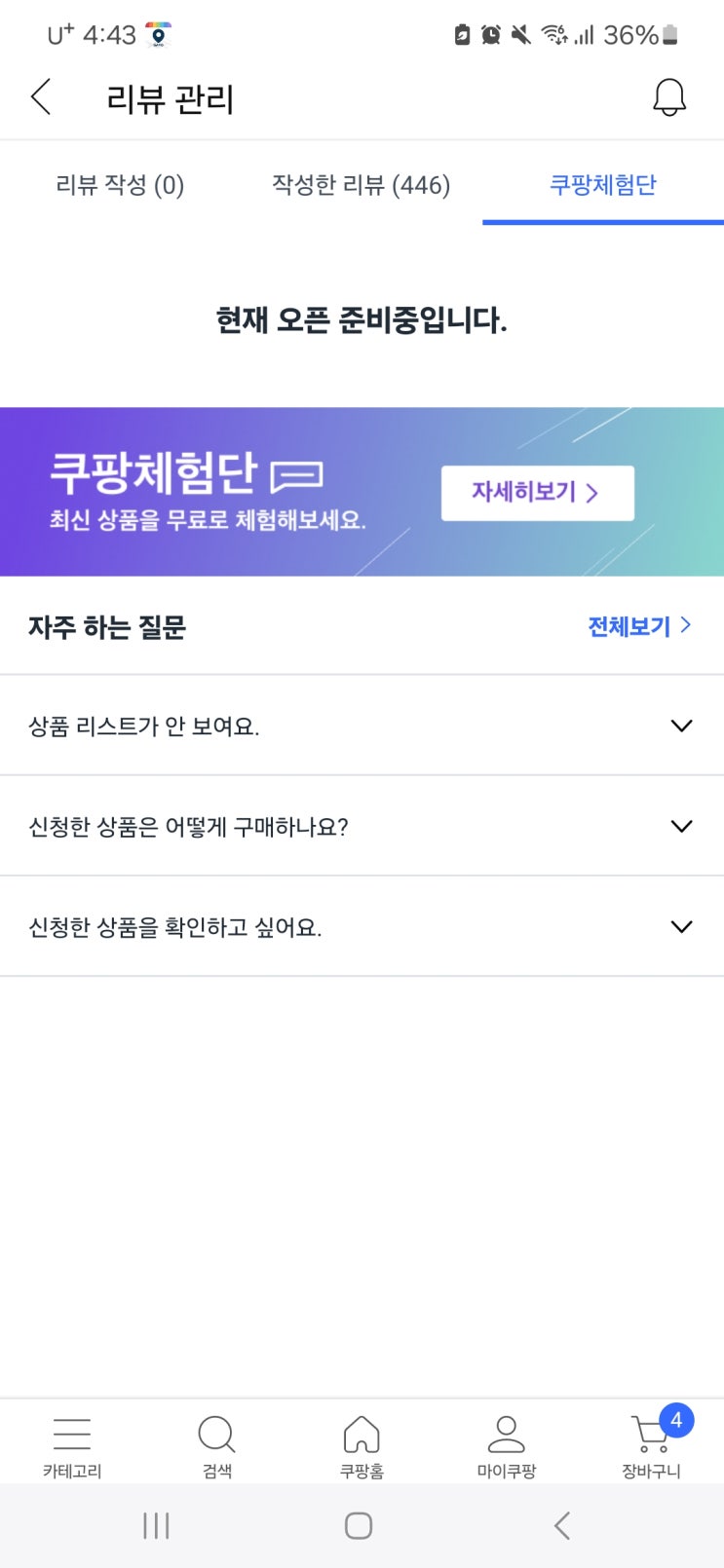Viewport: 724px width, 1568px height.
Task: Expand 신청한 상품을 확인하고 싶어요 question
Action: 362,926
